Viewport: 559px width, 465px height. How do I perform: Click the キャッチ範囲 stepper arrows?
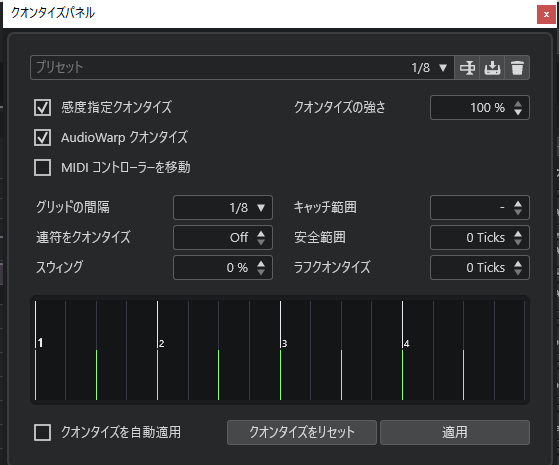(x=518, y=207)
